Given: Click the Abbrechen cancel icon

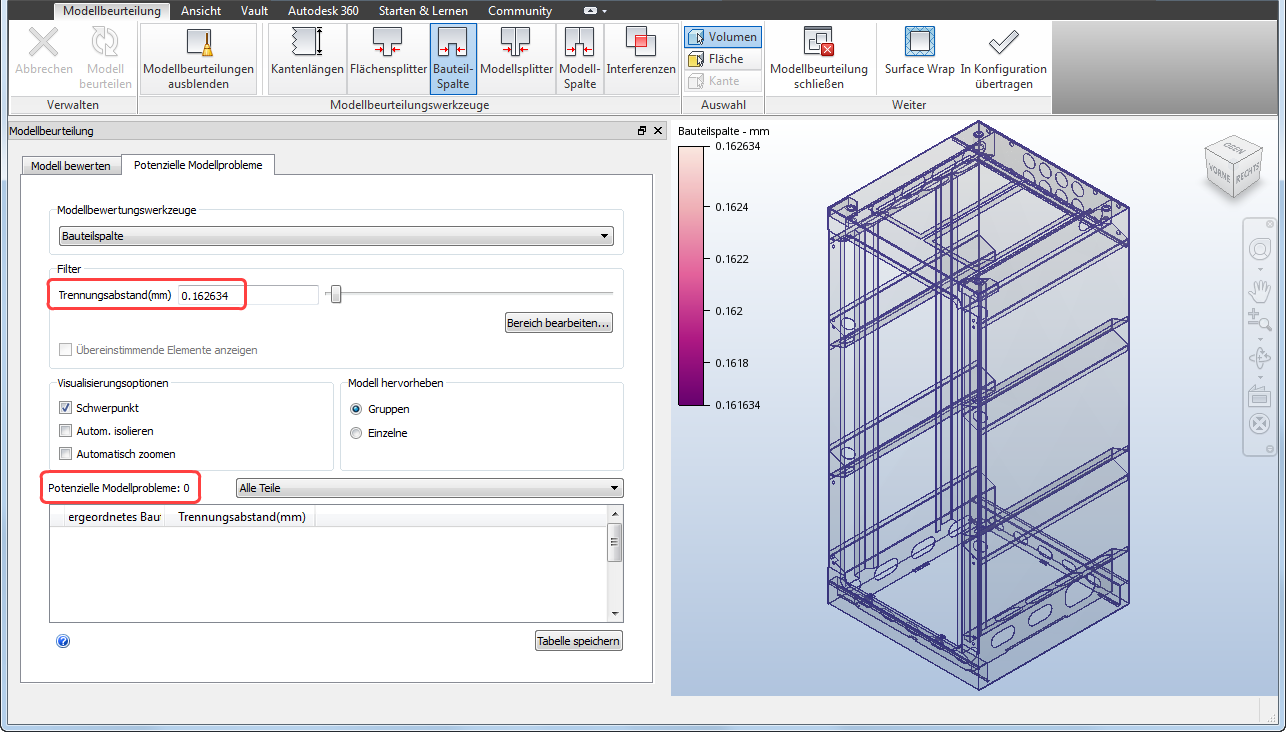Looking at the screenshot, I should pyautogui.click(x=44, y=44).
